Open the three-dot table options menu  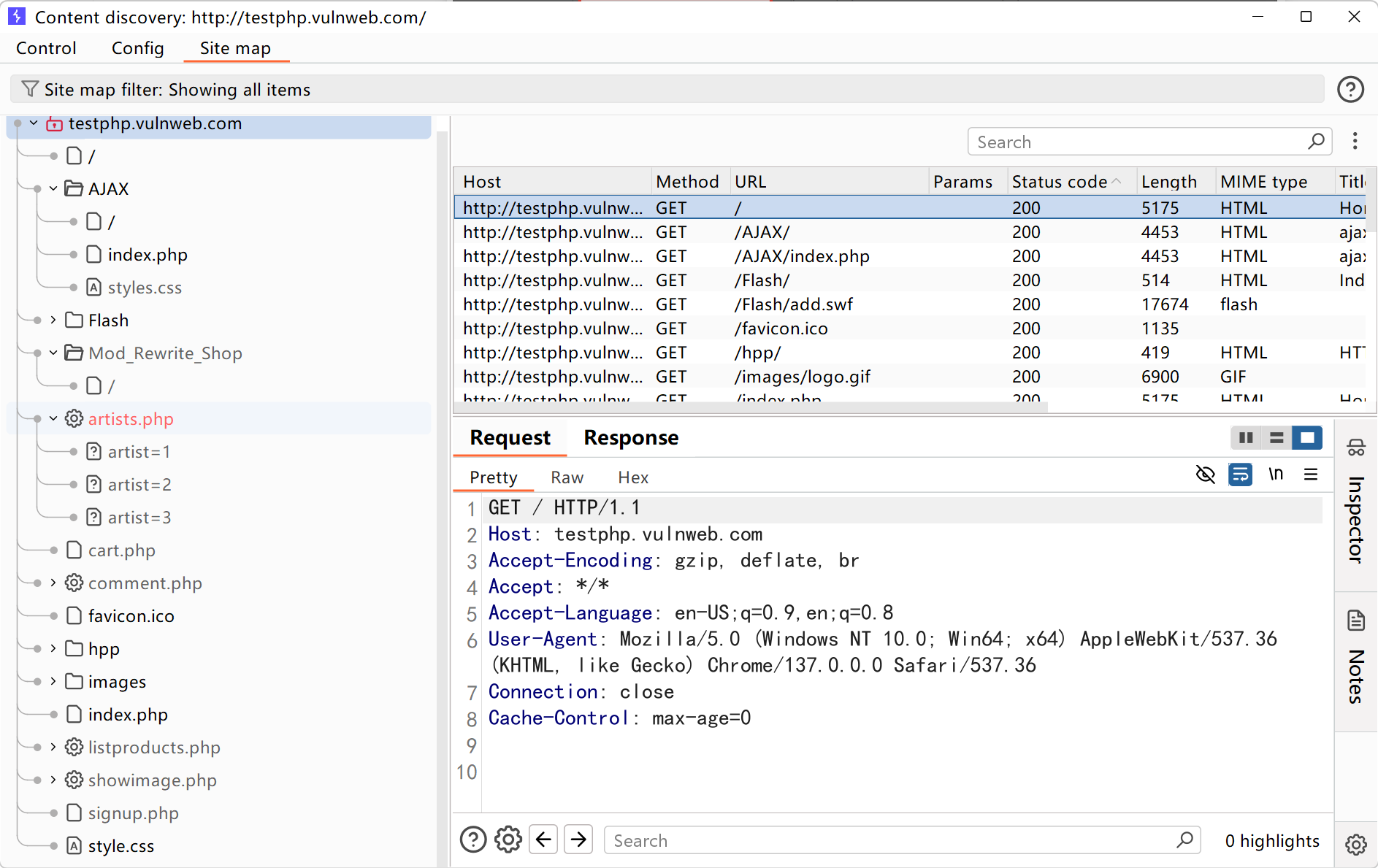coord(1355,141)
